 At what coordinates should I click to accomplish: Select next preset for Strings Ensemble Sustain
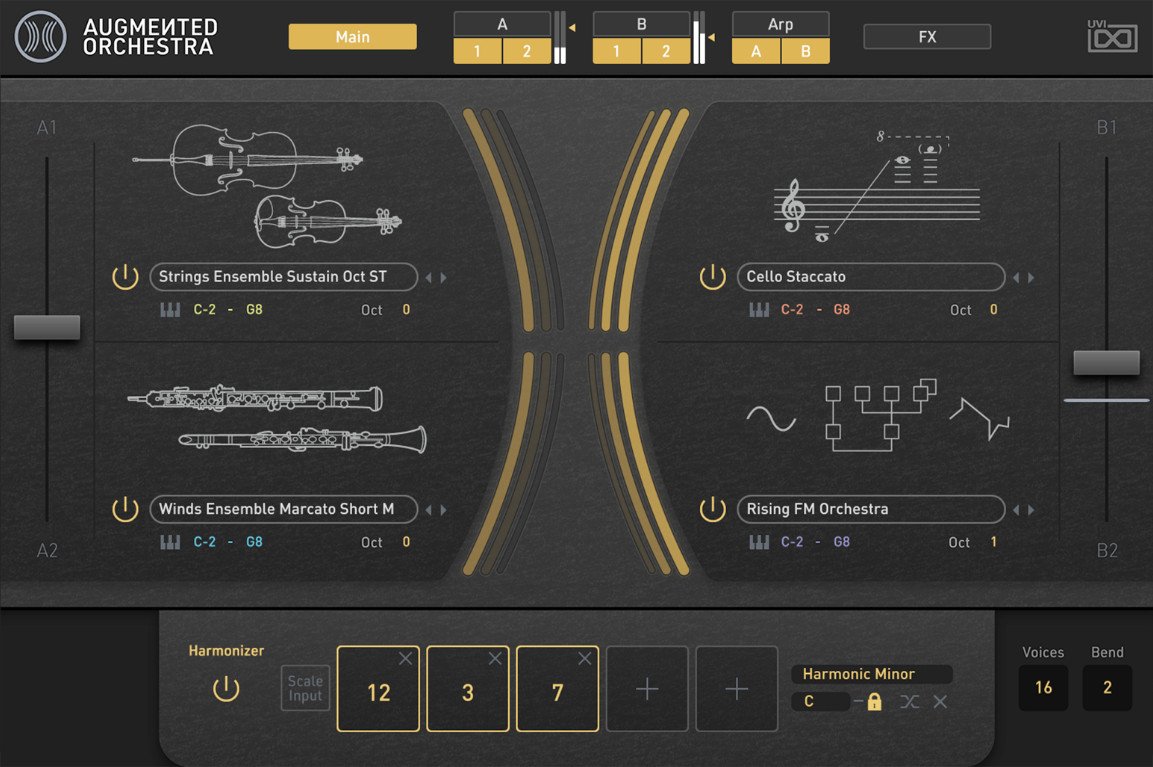coord(443,278)
